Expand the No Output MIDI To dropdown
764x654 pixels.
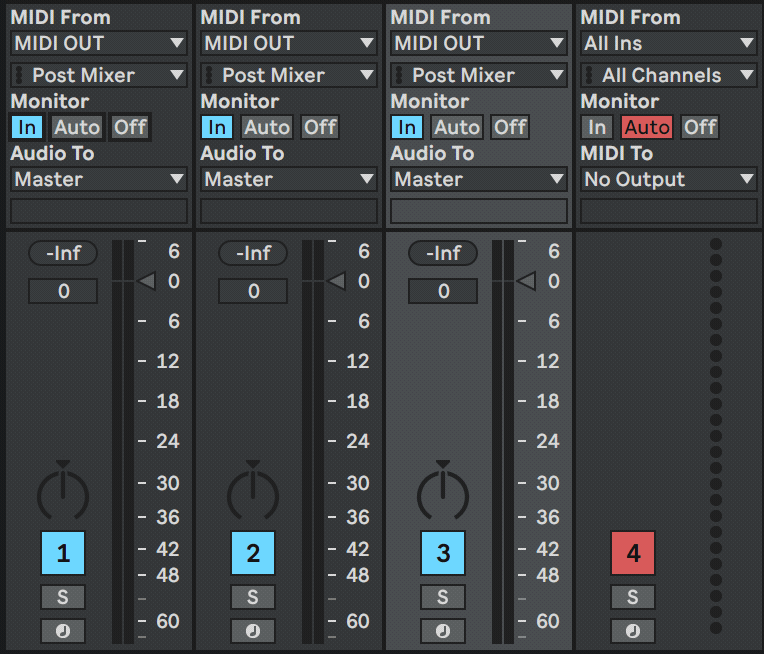click(669, 179)
